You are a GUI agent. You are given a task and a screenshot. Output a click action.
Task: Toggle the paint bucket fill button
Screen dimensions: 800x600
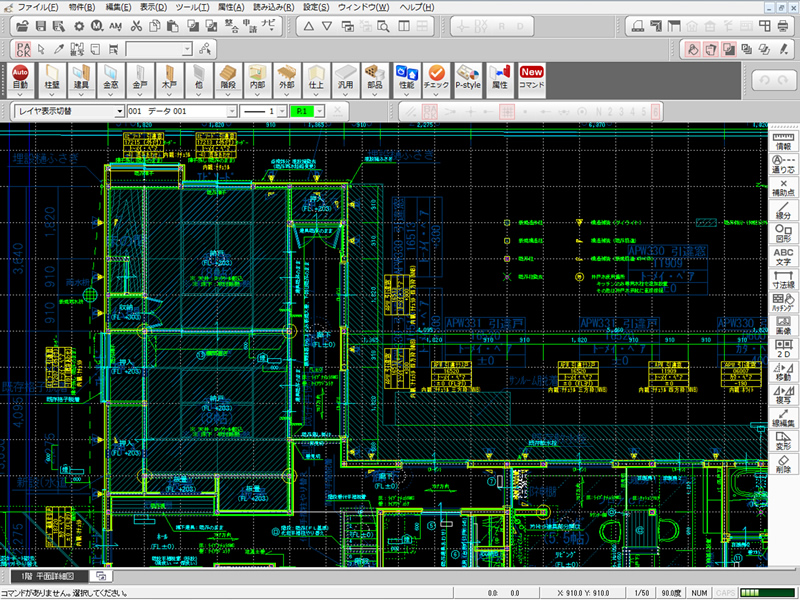pyautogui.click(x=692, y=49)
